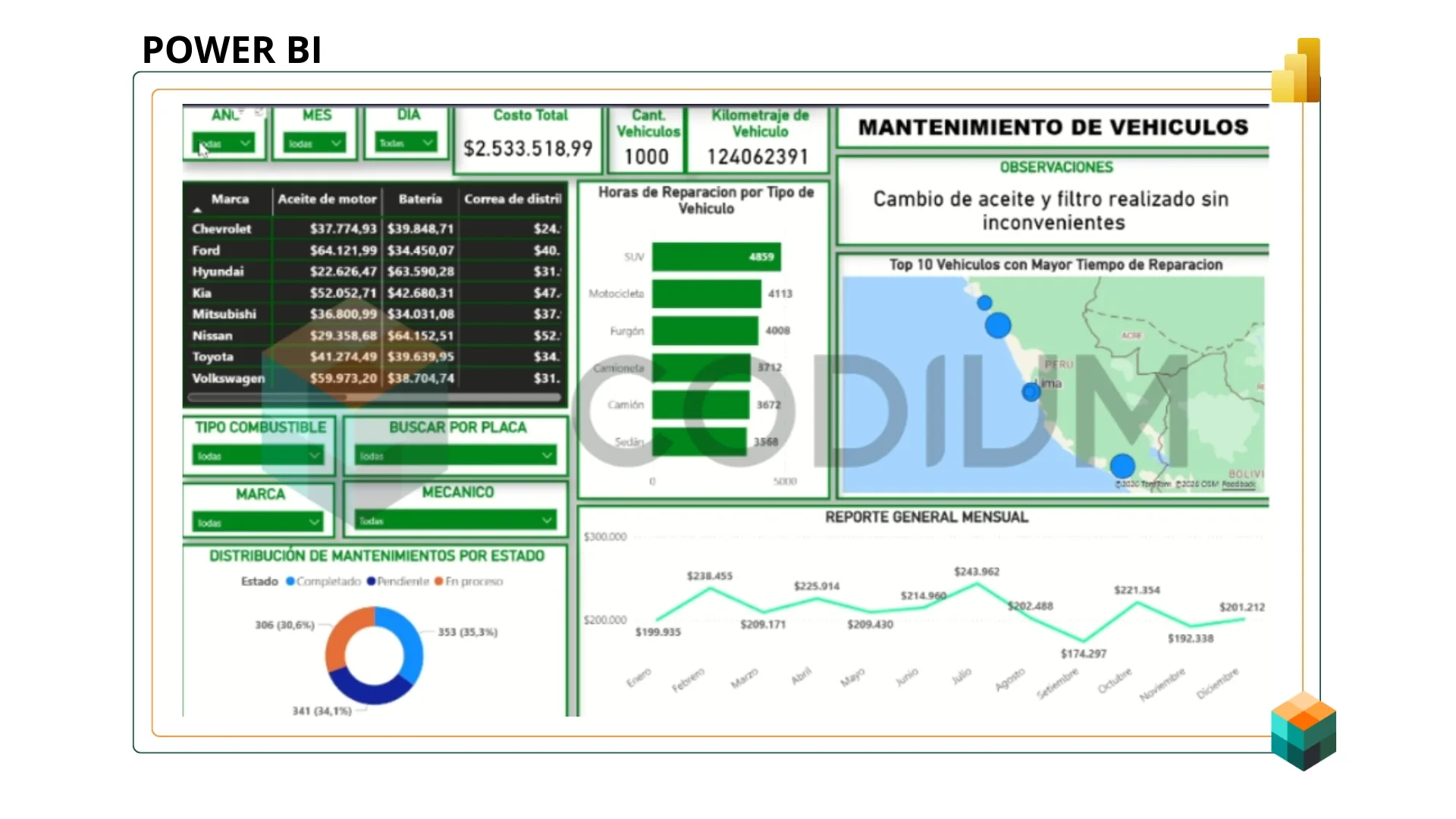Screen dimensions: 1456x819
Task: Click the Completado legend marker
Action: click(290, 582)
